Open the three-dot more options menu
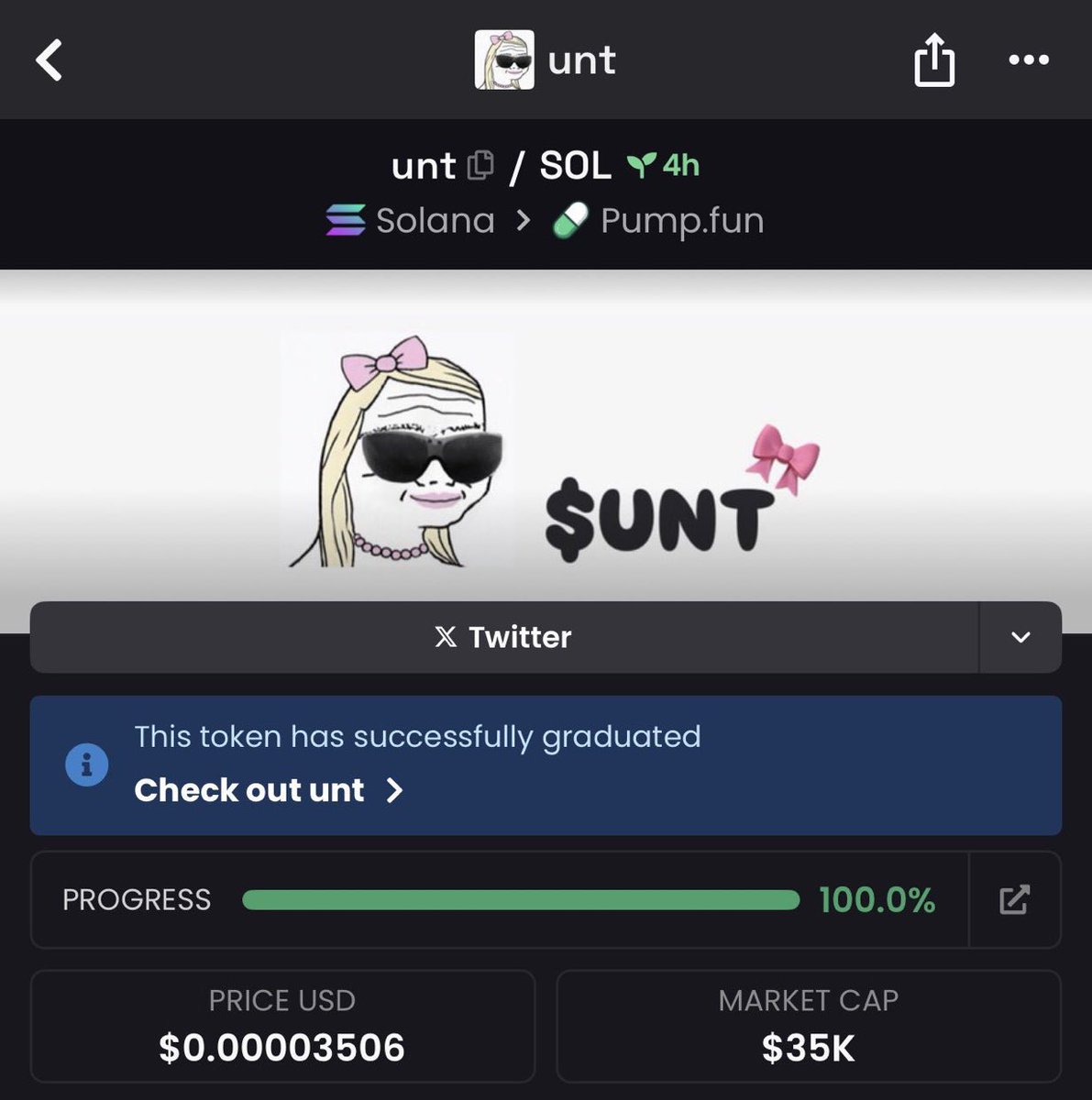1092x1100 pixels. 1029,60
